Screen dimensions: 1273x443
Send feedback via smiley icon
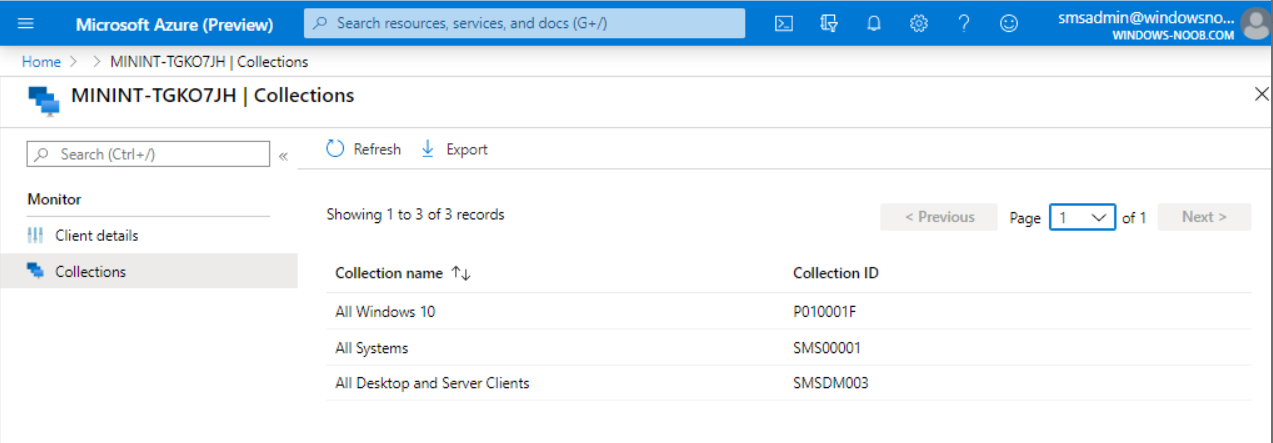click(x=1009, y=23)
